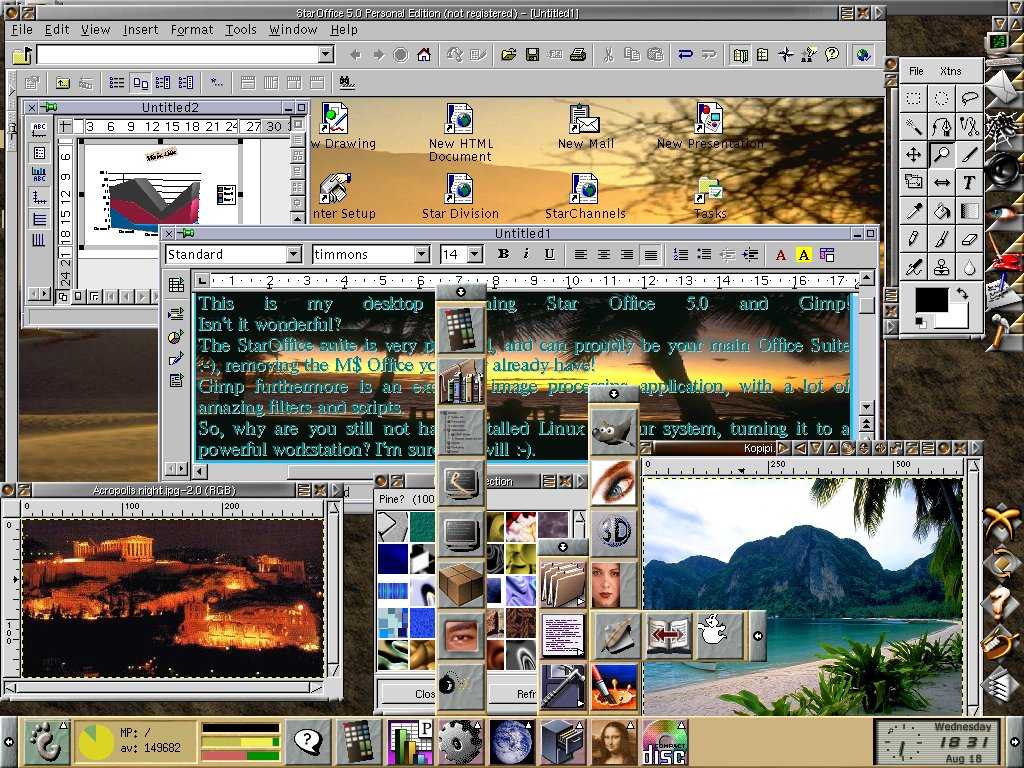Open the Format menu

pyautogui.click(x=192, y=30)
